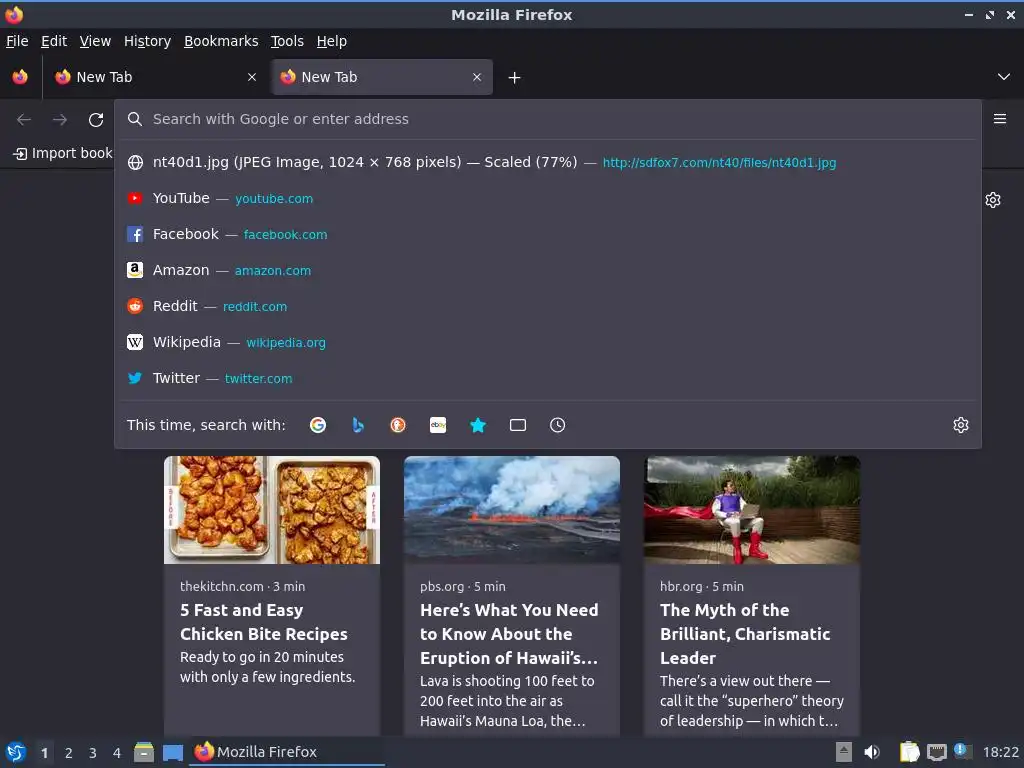Open the chicken bite recipes thumbnail
This screenshot has width=1024, height=768.
(272, 510)
